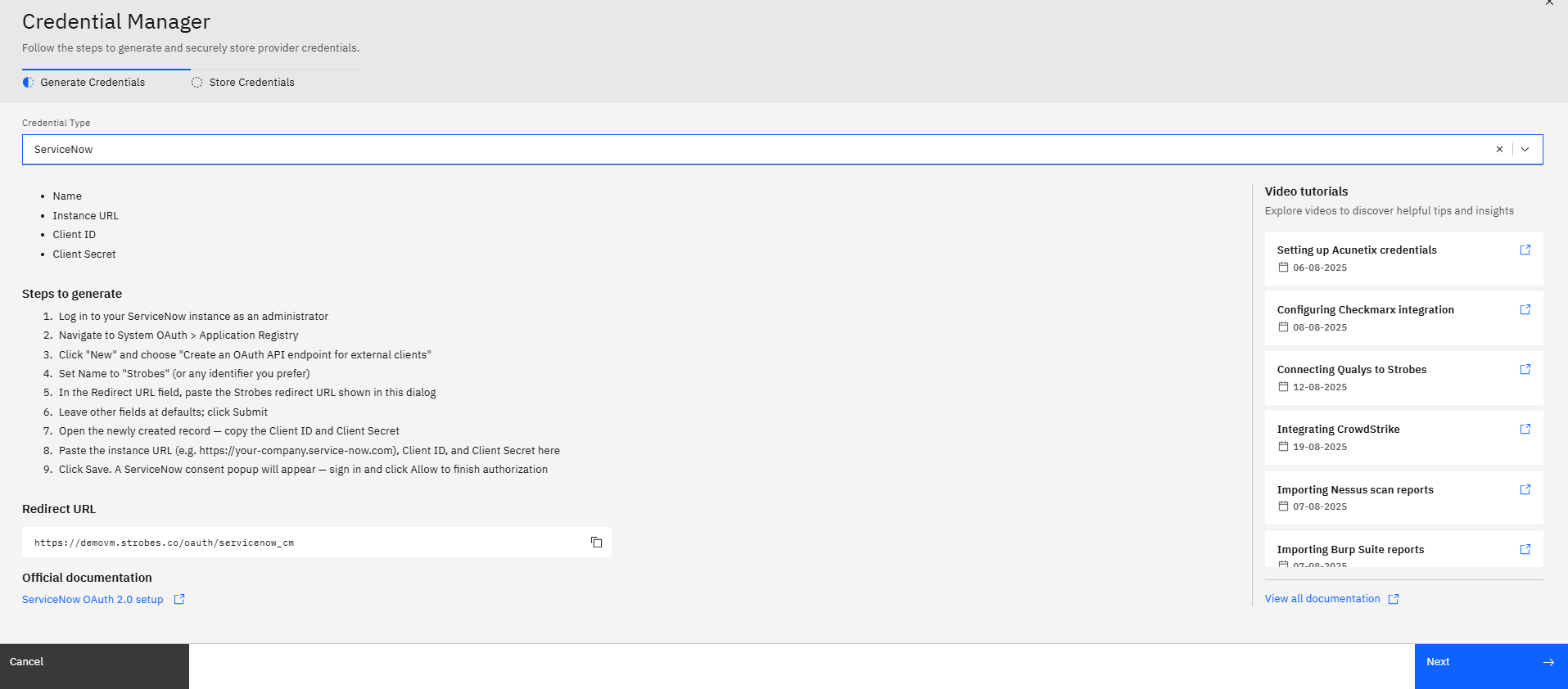Click the 'Steps to generate' heading
Viewport: 1568px width, 689px height.
click(72, 294)
